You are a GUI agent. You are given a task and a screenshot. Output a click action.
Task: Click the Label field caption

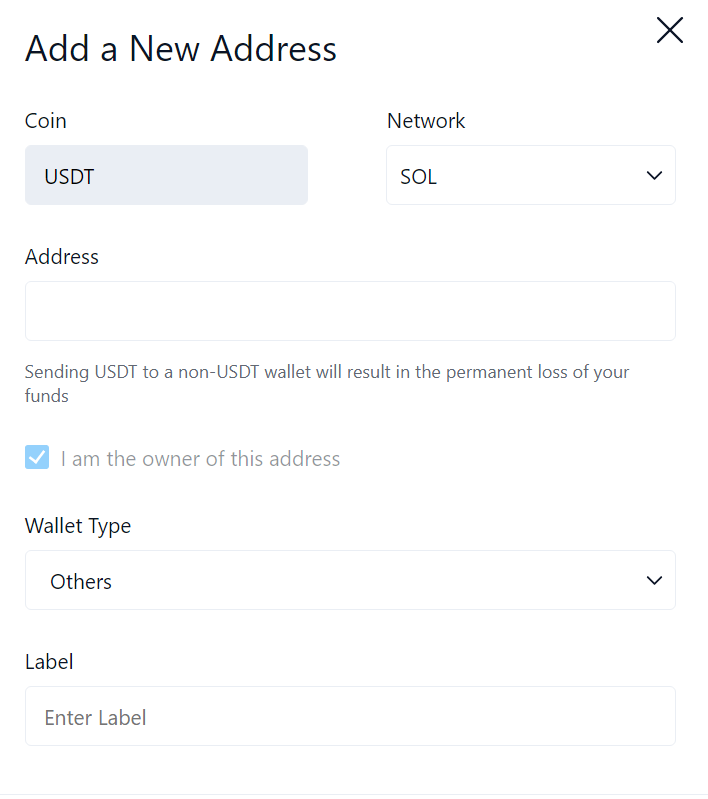click(49, 662)
